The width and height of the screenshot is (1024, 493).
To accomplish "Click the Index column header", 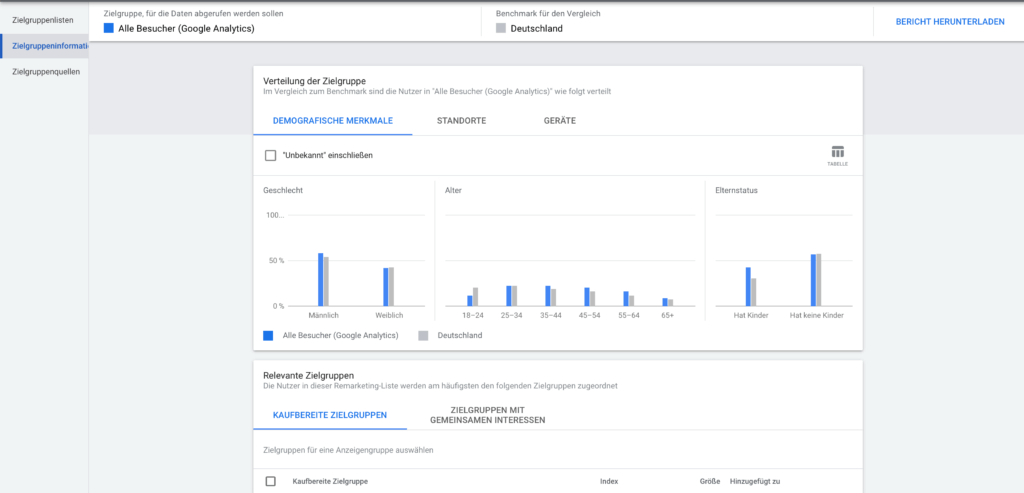I will tap(608, 481).
